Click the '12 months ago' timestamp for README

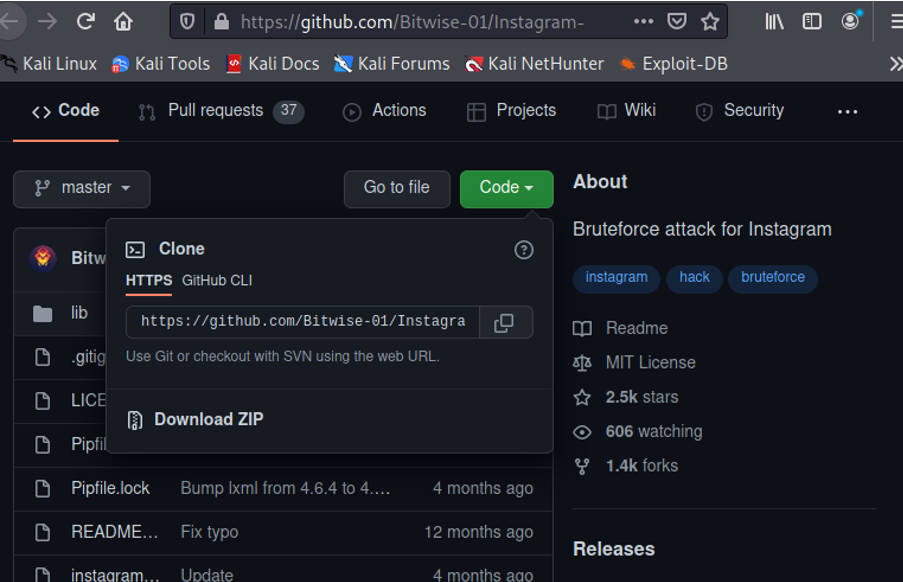tap(479, 532)
